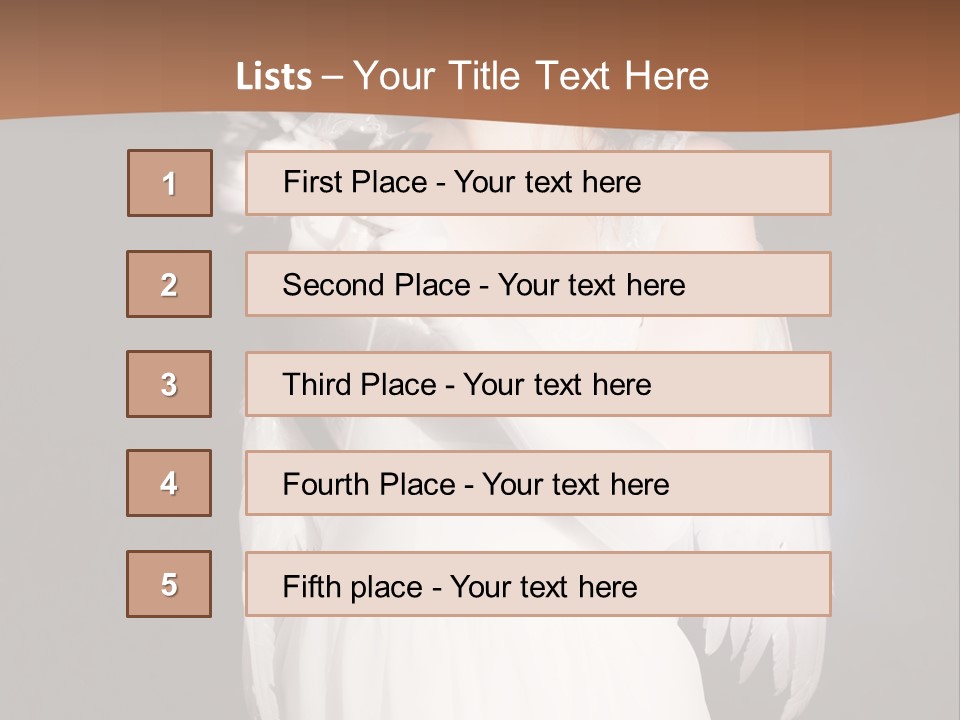The image size is (960, 720).
Task: Click the number 3 square
Action: [169, 384]
